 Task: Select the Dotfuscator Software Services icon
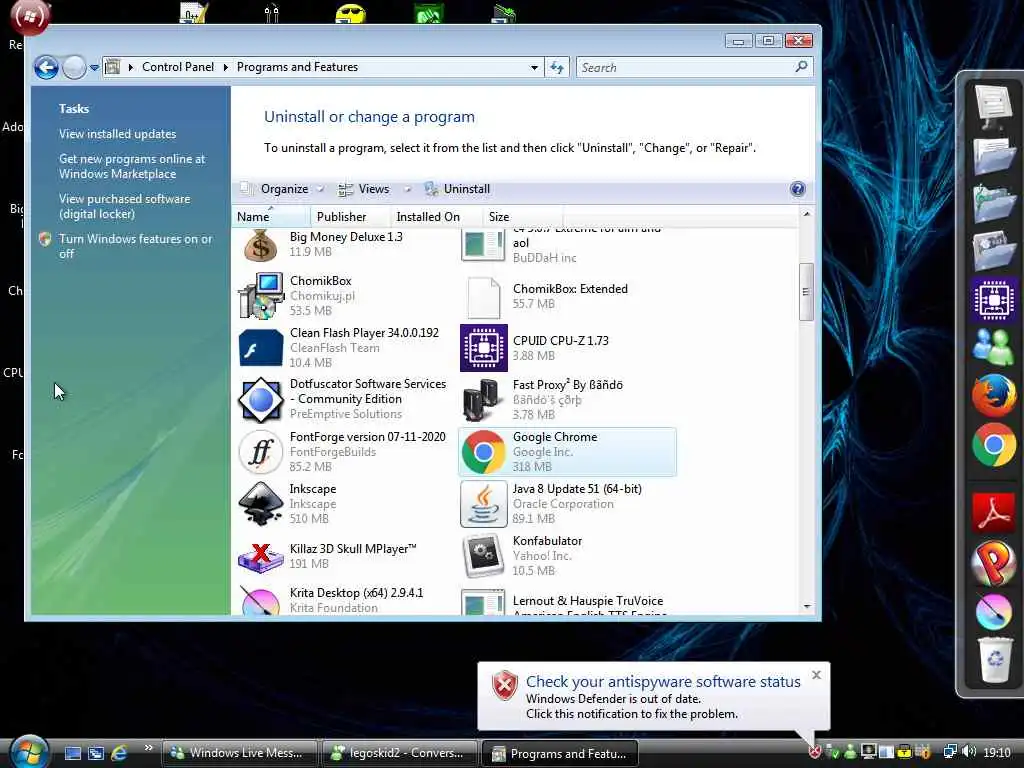coord(261,400)
